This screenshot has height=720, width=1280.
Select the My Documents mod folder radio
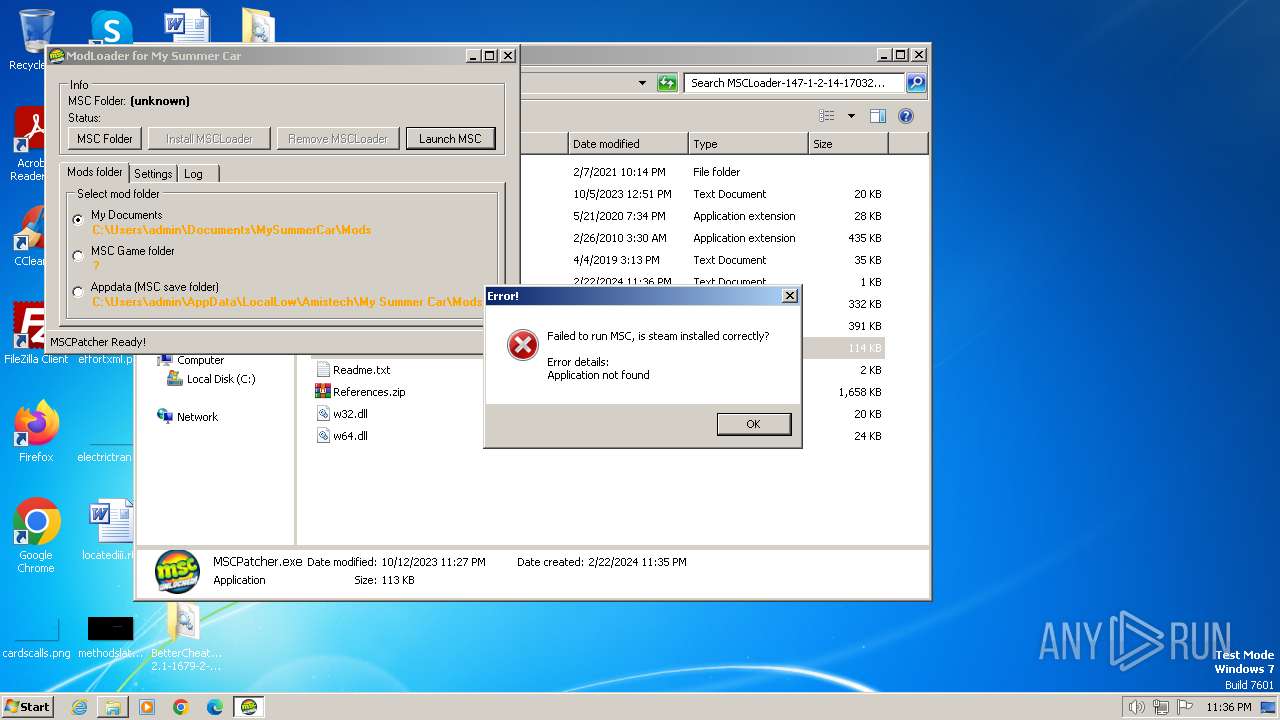(x=79, y=219)
